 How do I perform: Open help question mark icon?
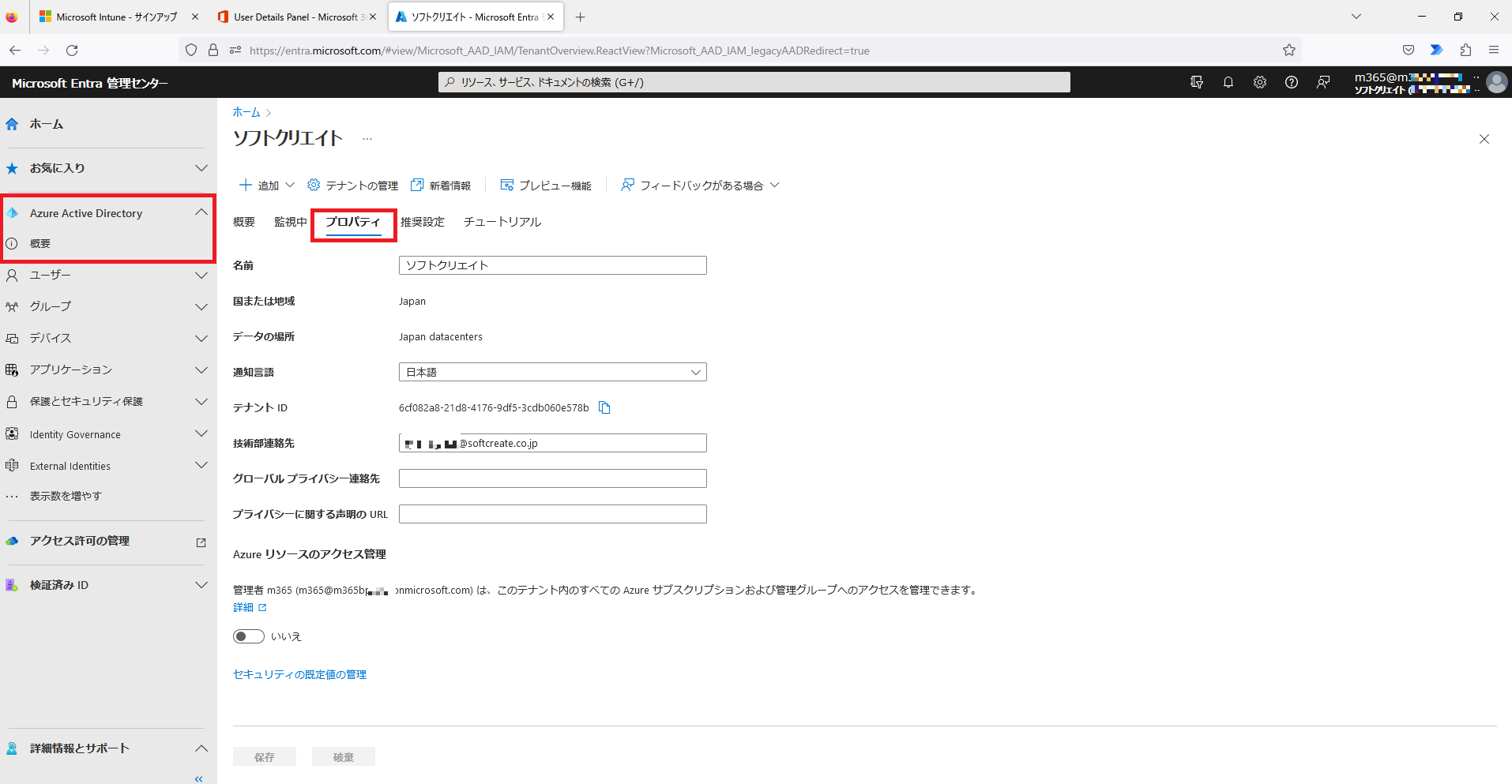[x=1292, y=82]
